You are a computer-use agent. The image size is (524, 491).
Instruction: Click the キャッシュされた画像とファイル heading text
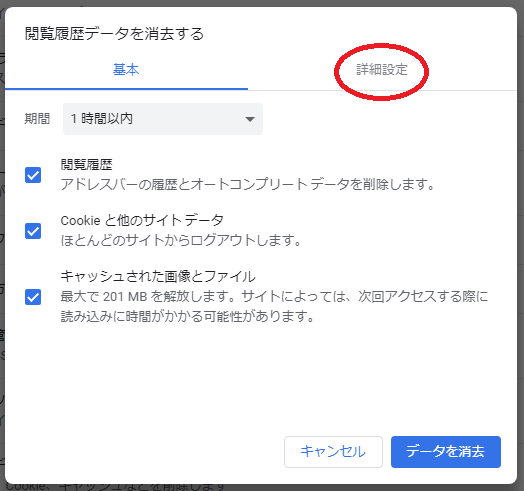[x=158, y=276]
